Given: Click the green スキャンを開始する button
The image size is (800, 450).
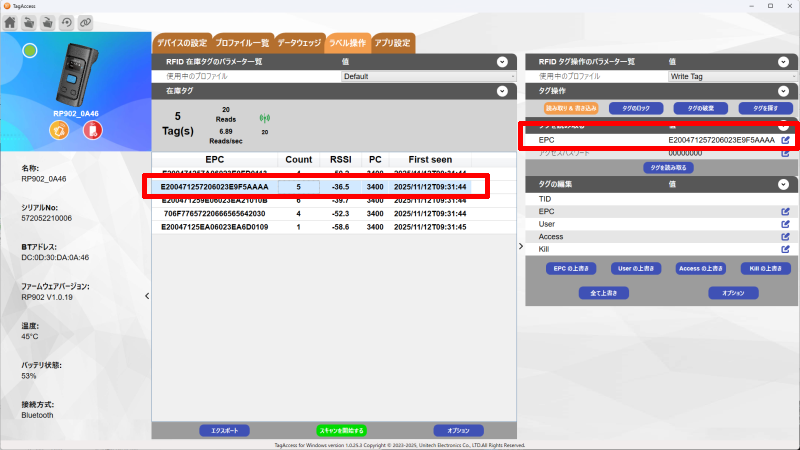Looking at the screenshot, I should pos(341,430).
